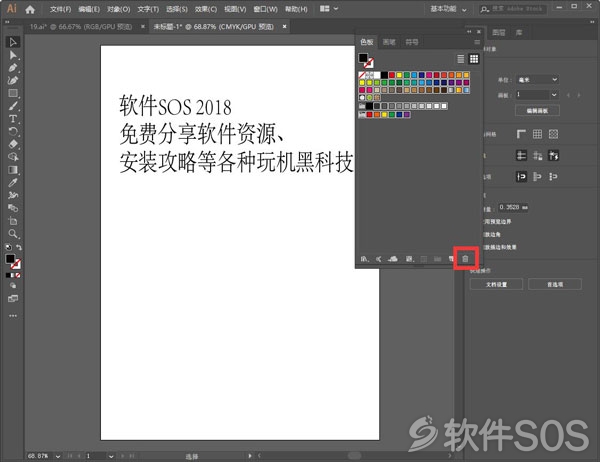
Task: Select the Paintbrush tool
Action: [13, 106]
